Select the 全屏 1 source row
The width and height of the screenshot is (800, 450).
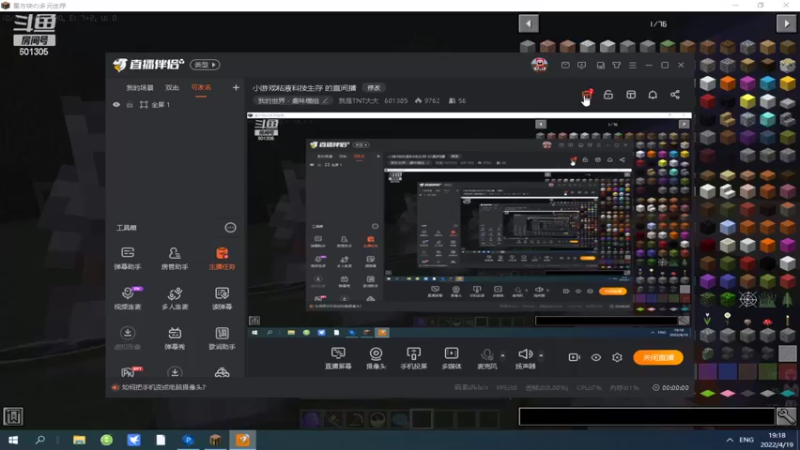click(175, 105)
